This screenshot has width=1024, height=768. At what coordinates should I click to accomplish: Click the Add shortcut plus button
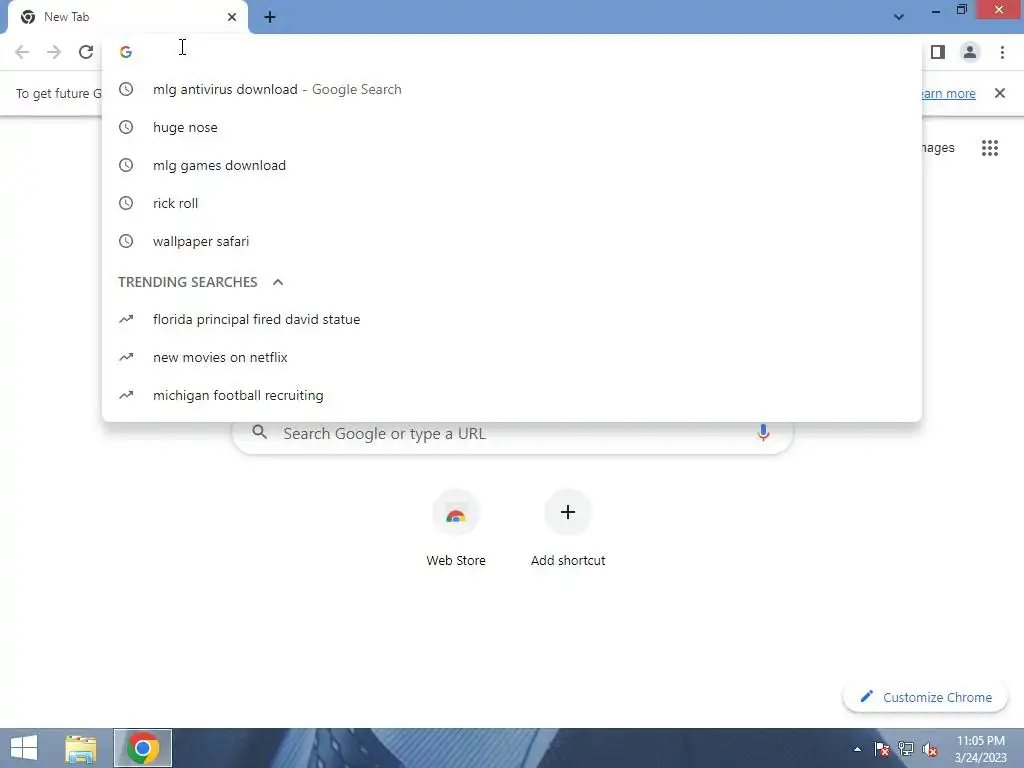click(x=568, y=512)
